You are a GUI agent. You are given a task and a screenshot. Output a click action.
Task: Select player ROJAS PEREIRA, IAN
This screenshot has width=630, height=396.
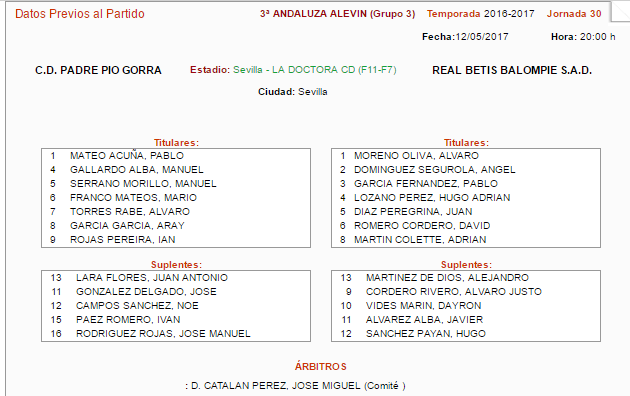click(123, 240)
